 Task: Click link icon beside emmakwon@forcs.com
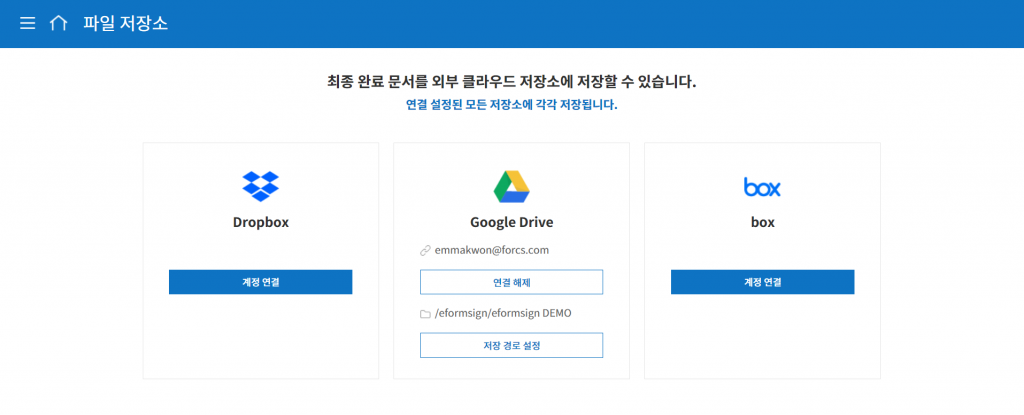pyautogui.click(x=425, y=250)
